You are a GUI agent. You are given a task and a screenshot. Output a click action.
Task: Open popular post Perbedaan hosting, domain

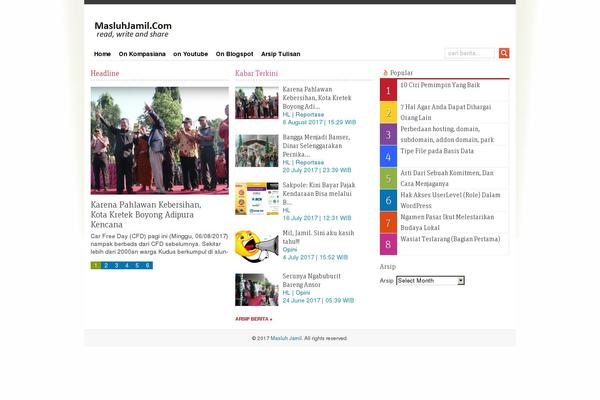pos(447,134)
